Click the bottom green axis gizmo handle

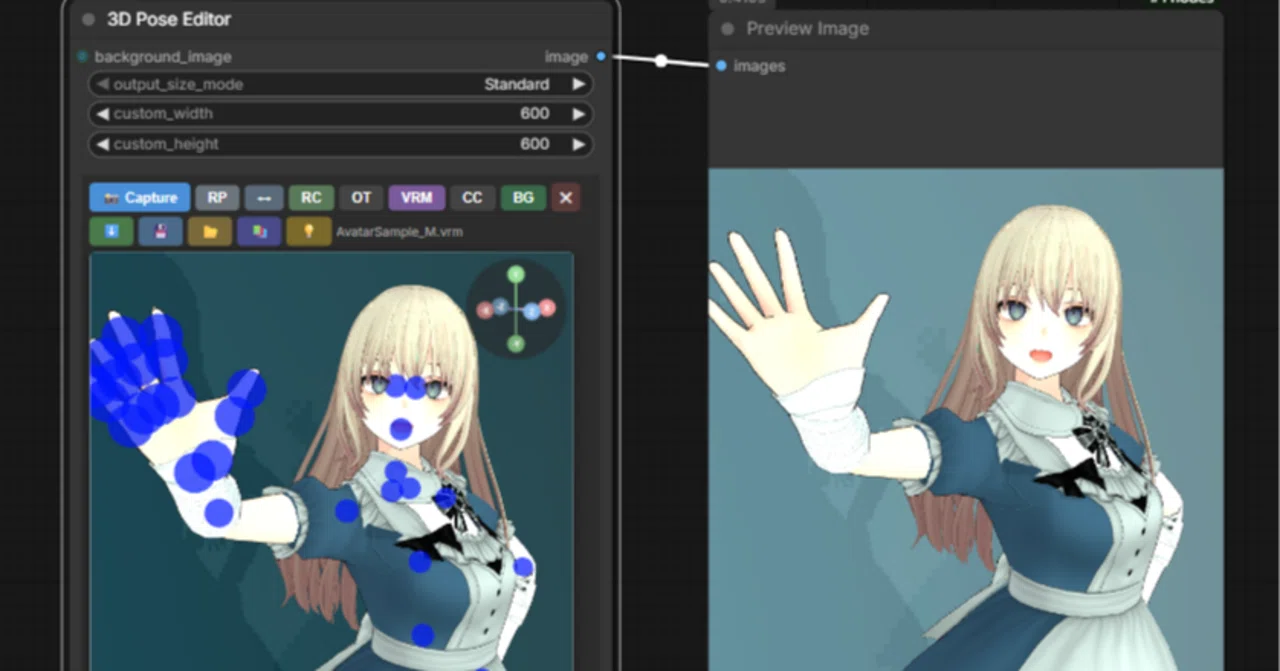515,343
